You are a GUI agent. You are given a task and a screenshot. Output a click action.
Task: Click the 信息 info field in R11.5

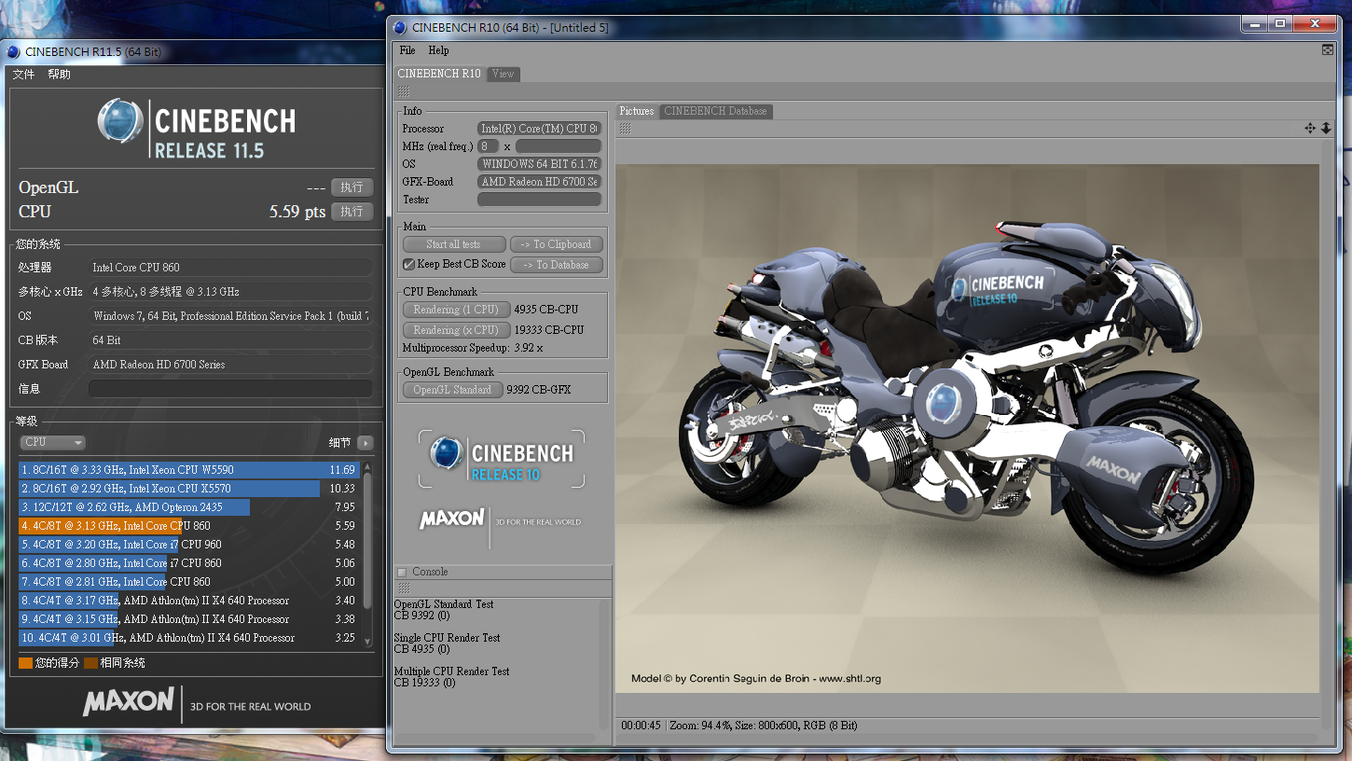[230, 389]
